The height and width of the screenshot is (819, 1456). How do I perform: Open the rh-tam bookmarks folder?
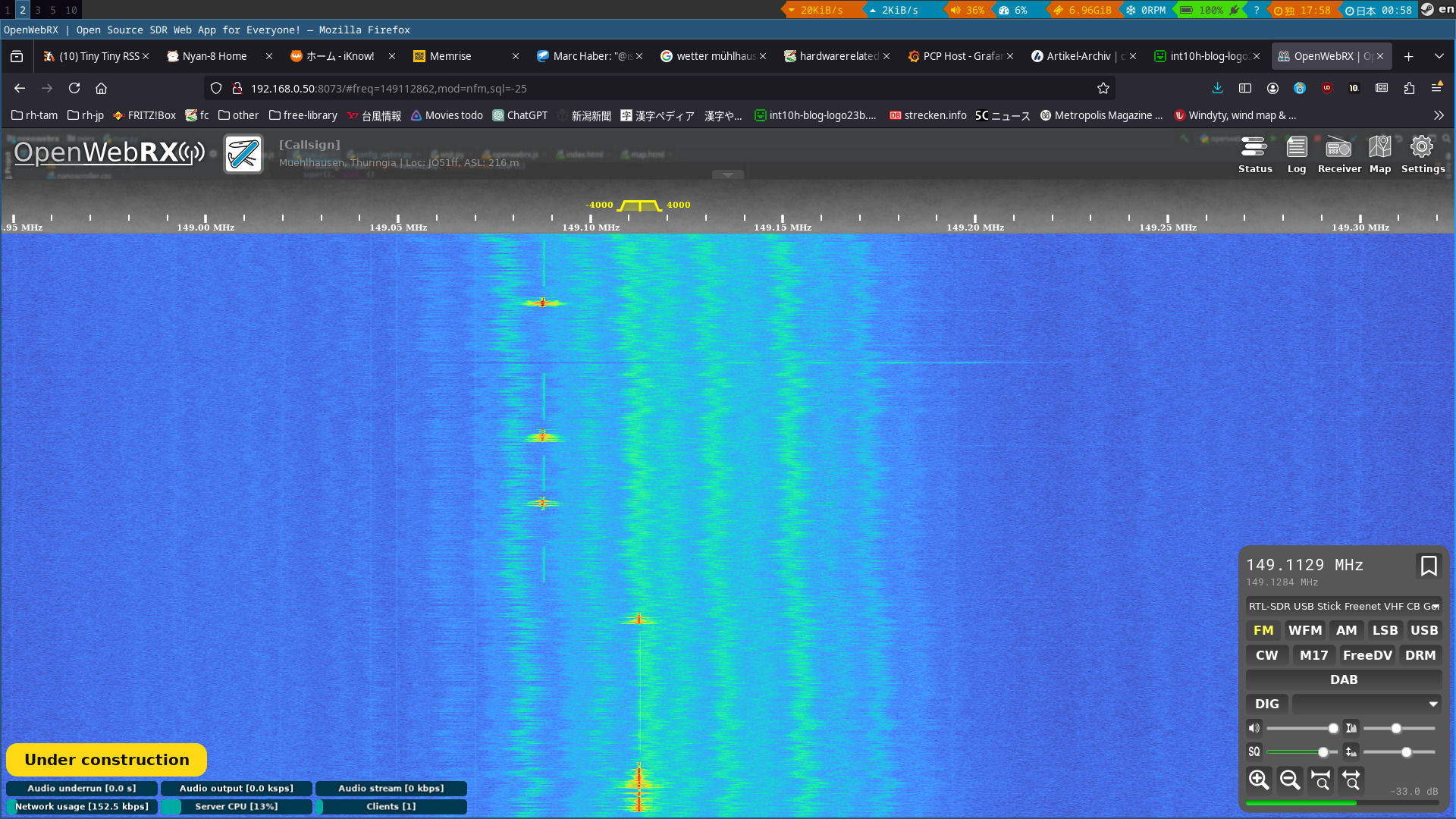pyautogui.click(x=34, y=115)
